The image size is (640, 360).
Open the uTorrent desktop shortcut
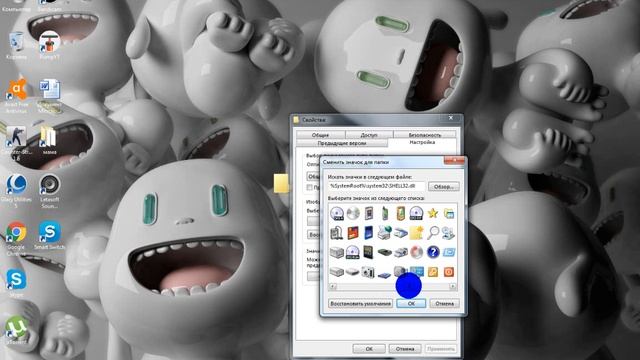click(16, 330)
